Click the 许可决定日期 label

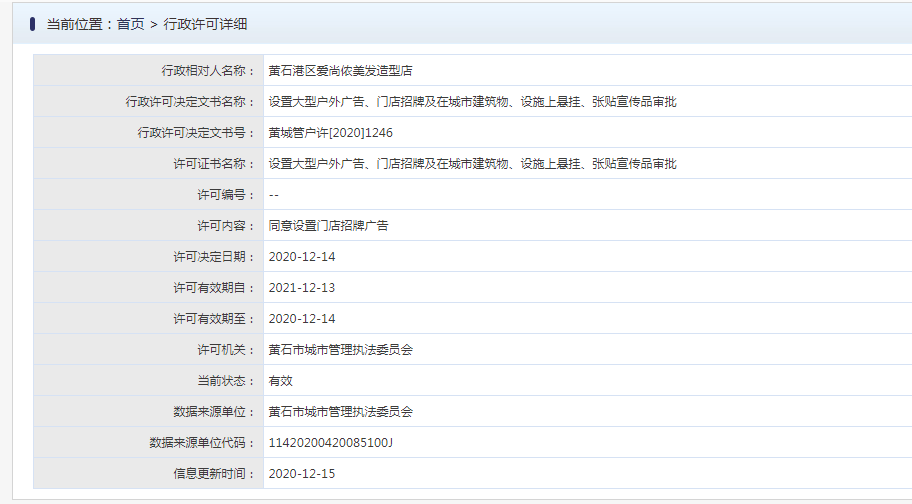pos(214,257)
